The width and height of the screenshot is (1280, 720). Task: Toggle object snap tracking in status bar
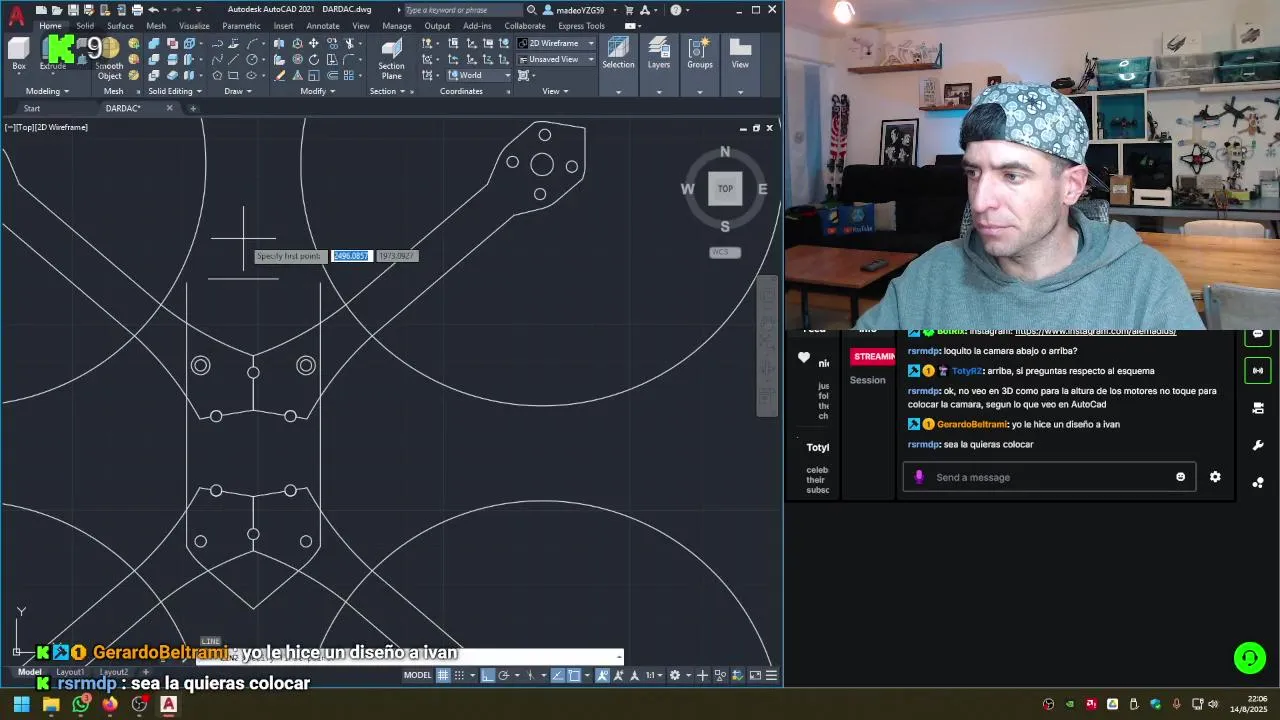[557, 675]
